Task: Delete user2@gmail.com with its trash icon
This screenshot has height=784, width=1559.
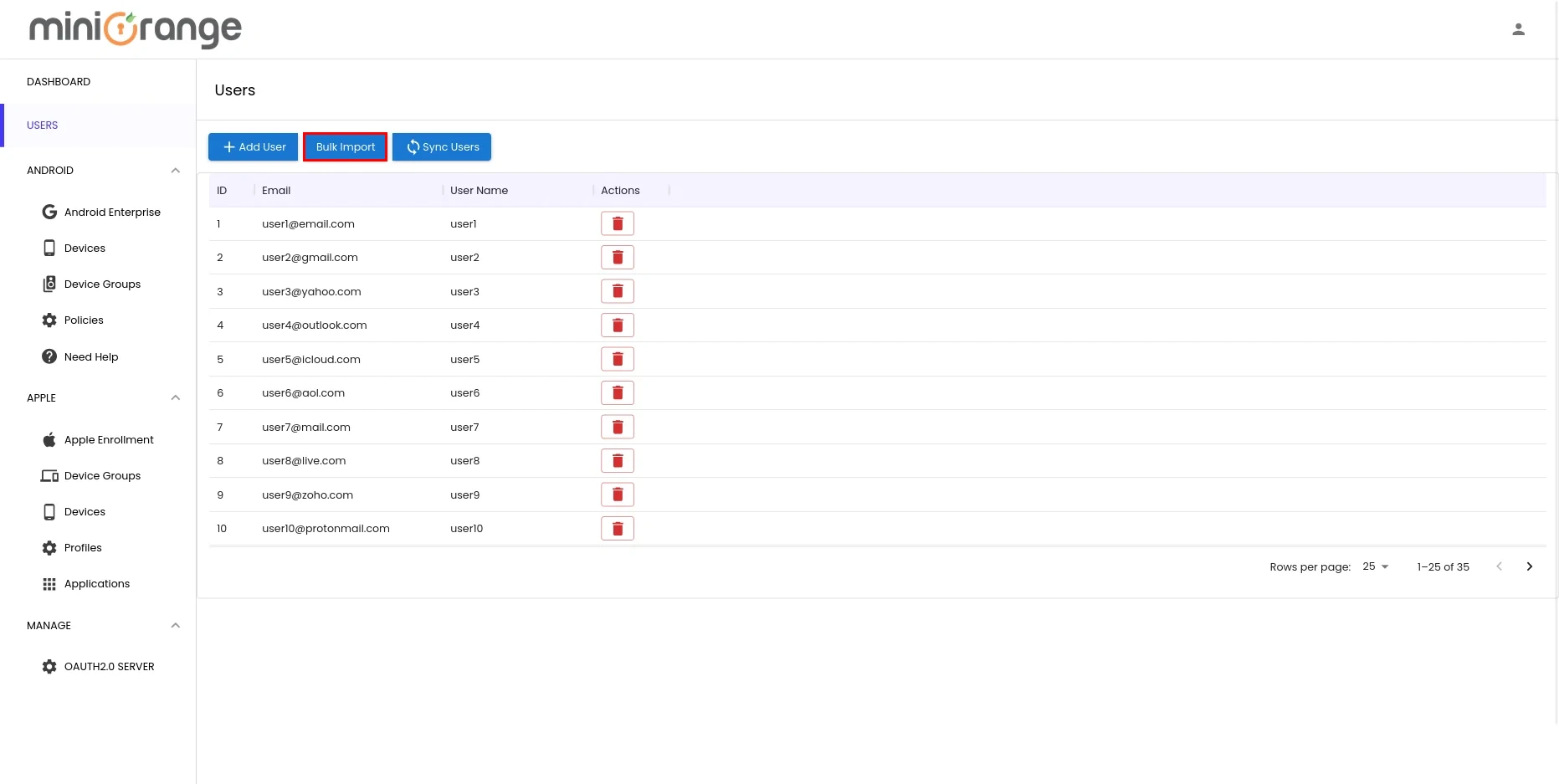Action: point(618,257)
